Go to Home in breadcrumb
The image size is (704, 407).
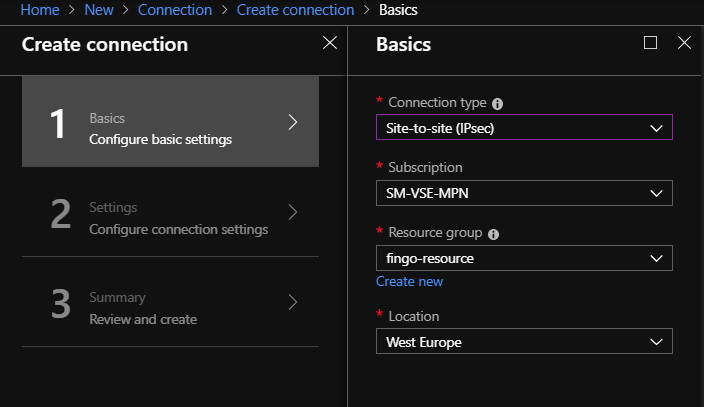[40, 9]
